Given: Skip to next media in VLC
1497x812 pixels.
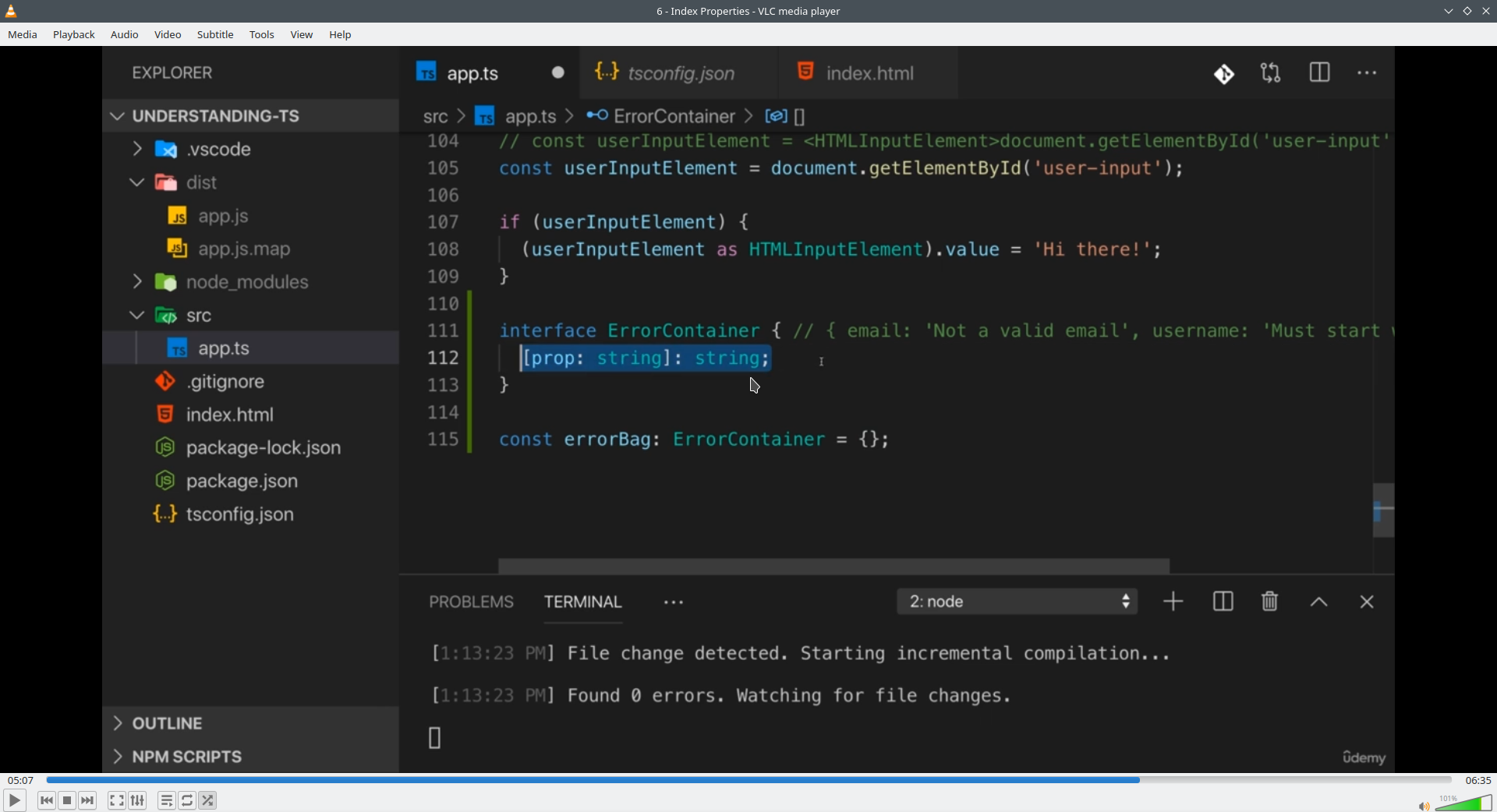Looking at the screenshot, I should click(87, 800).
